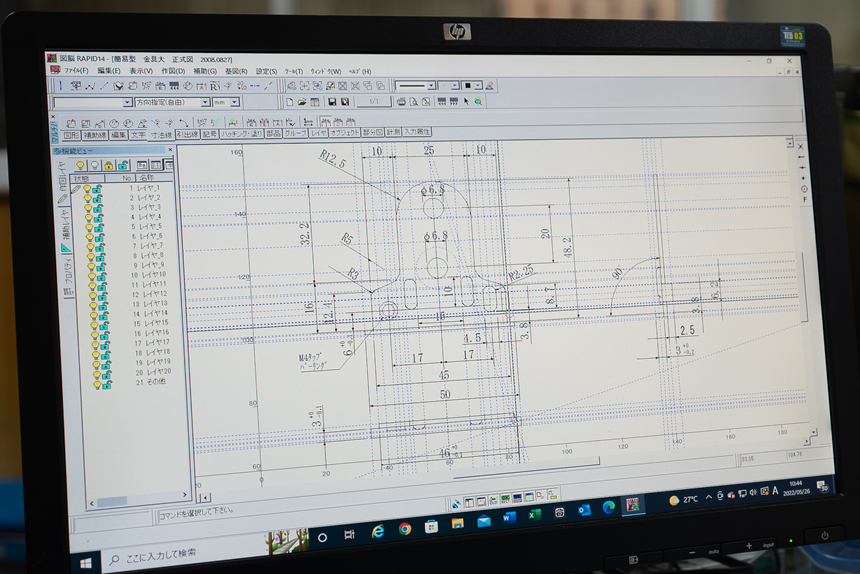Image resolution: width=860 pixels, height=574 pixels.
Task: Switch to the ハッチング・塗り tab
Action: [x=241, y=134]
